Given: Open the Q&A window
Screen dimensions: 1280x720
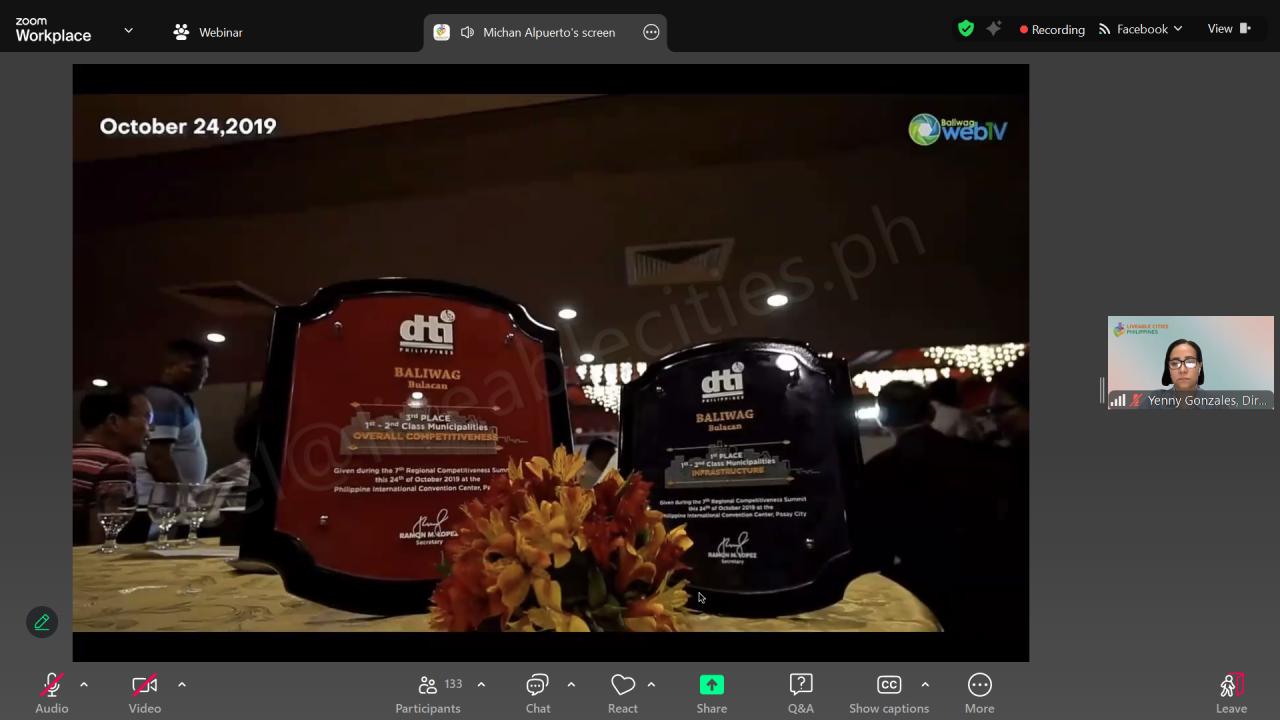Looking at the screenshot, I should coord(801,693).
